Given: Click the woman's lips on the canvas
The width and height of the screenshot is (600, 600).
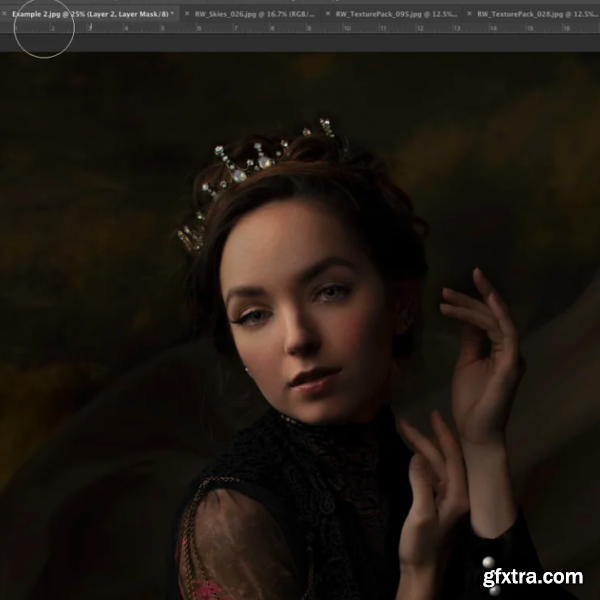Looking at the screenshot, I should click(x=315, y=380).
